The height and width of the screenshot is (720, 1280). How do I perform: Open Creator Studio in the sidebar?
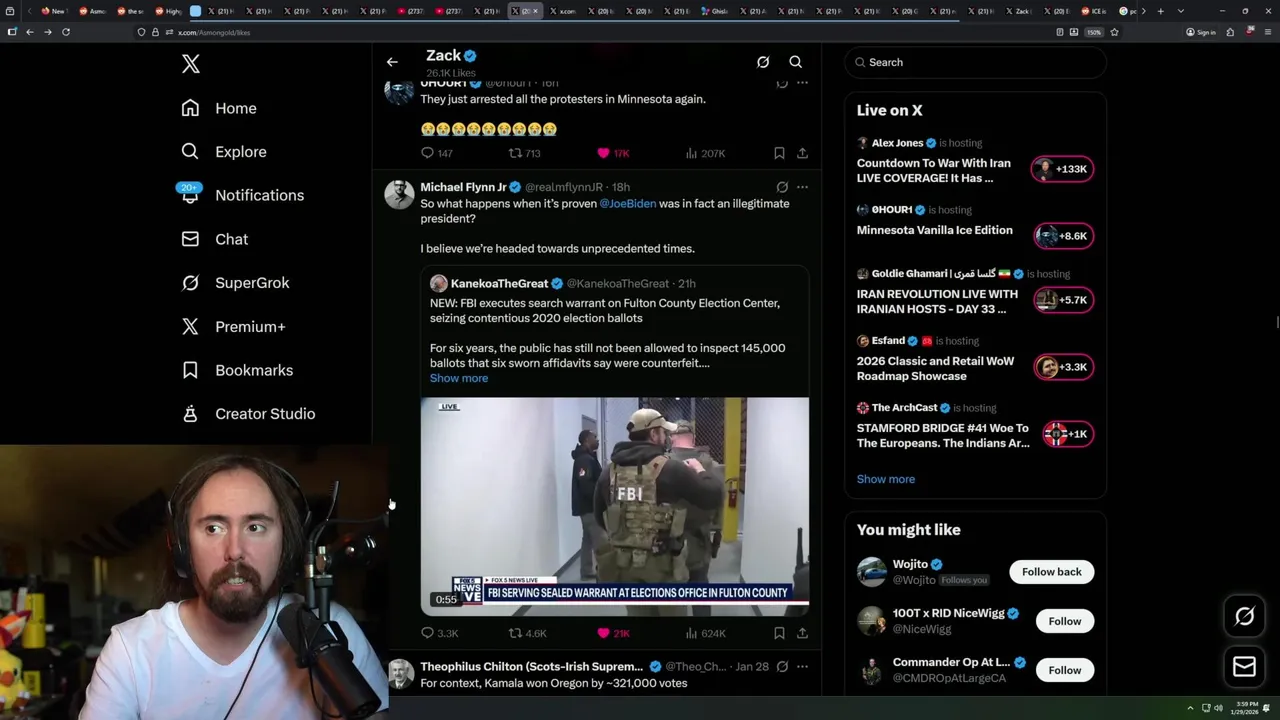[248, 414]
